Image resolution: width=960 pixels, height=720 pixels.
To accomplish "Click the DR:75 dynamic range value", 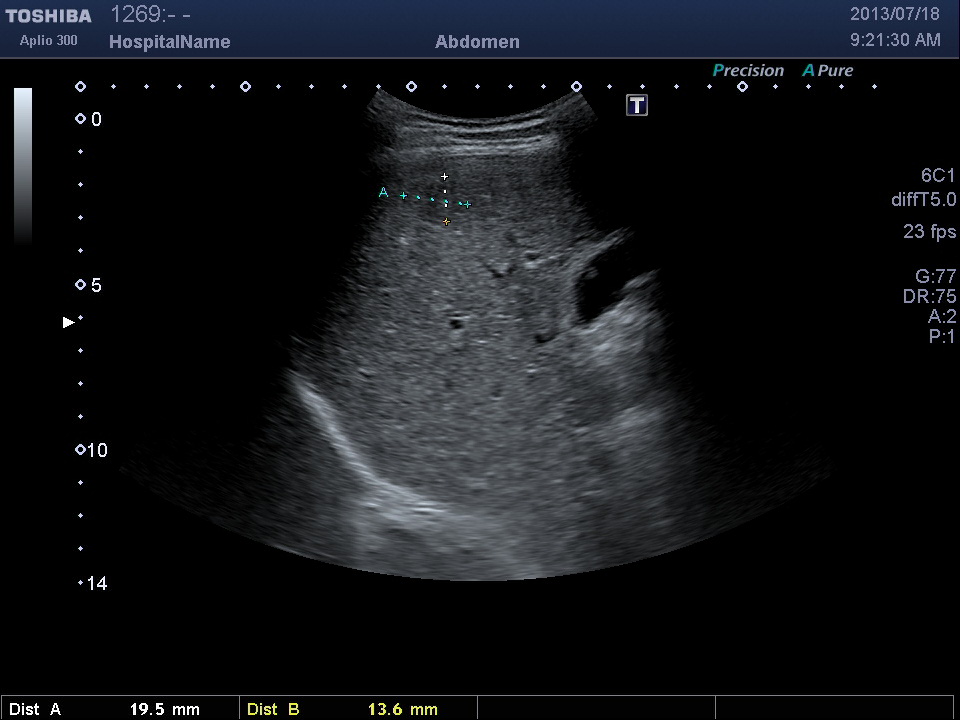I will (x=929, y=297).
